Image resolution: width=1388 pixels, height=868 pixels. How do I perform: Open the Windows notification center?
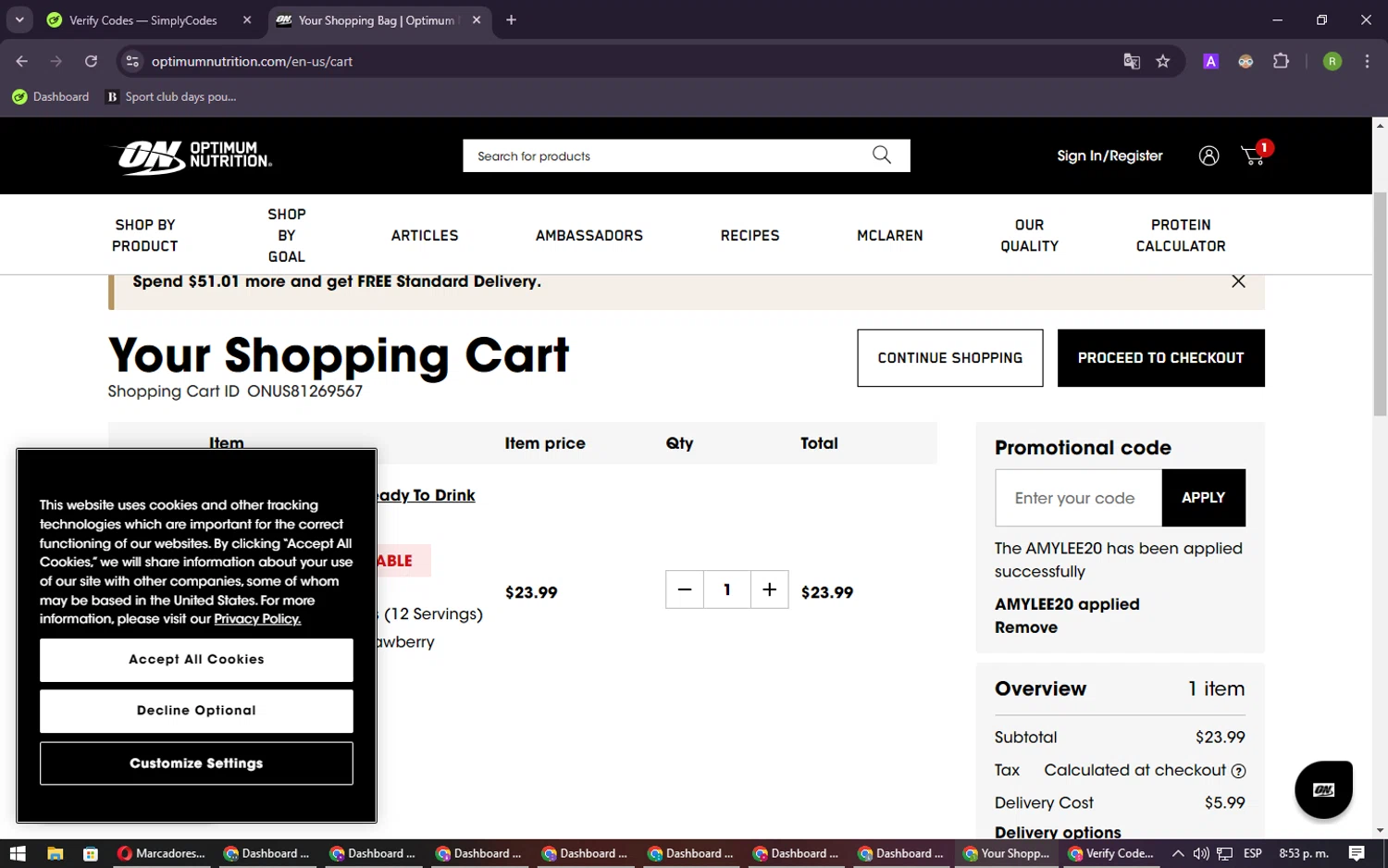[x=1357, y=853]
